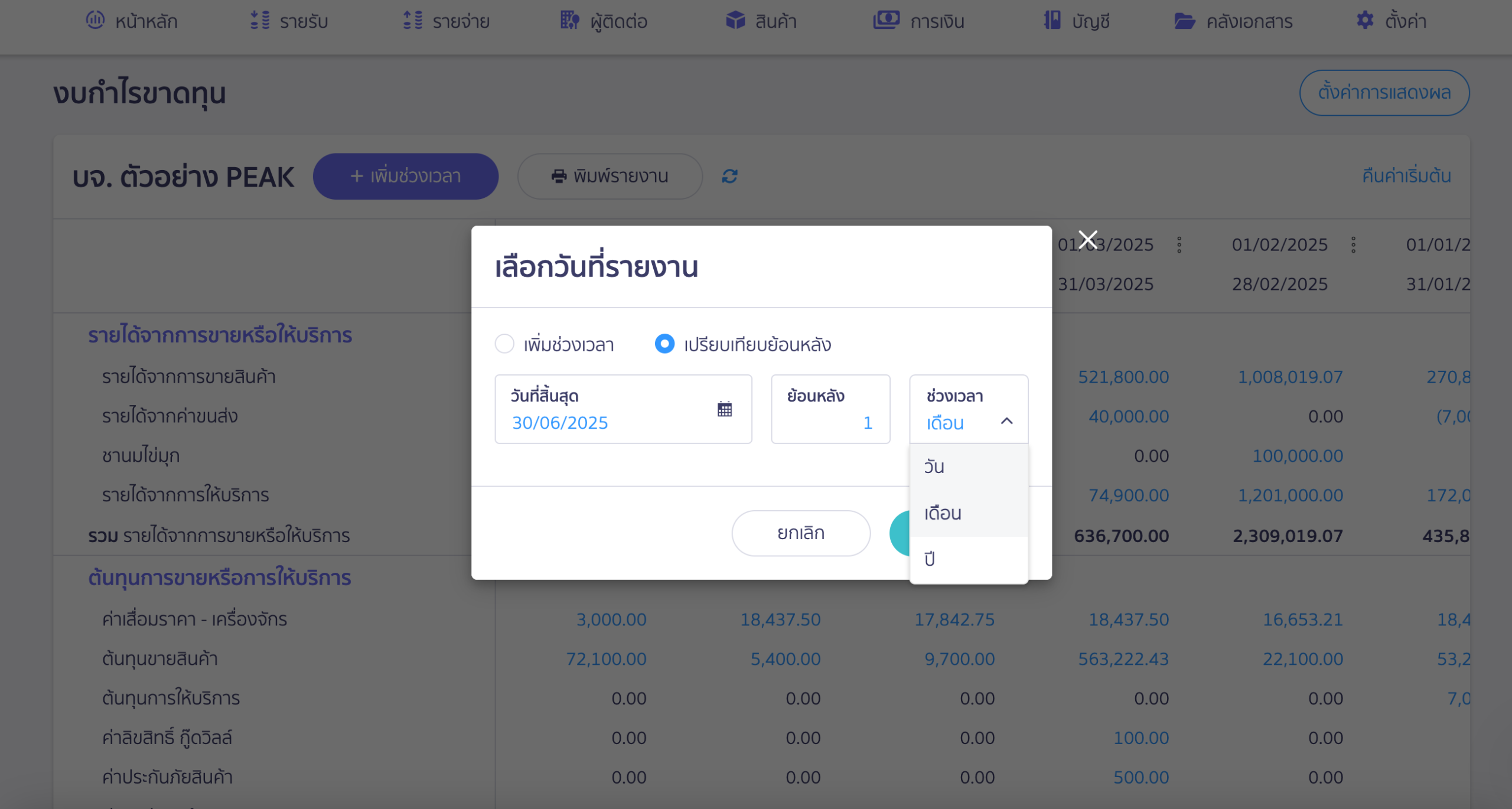1512x809 pixels.
Task: Click the 1,008,019.07 sales revenue value
Action: (1290, 377)
